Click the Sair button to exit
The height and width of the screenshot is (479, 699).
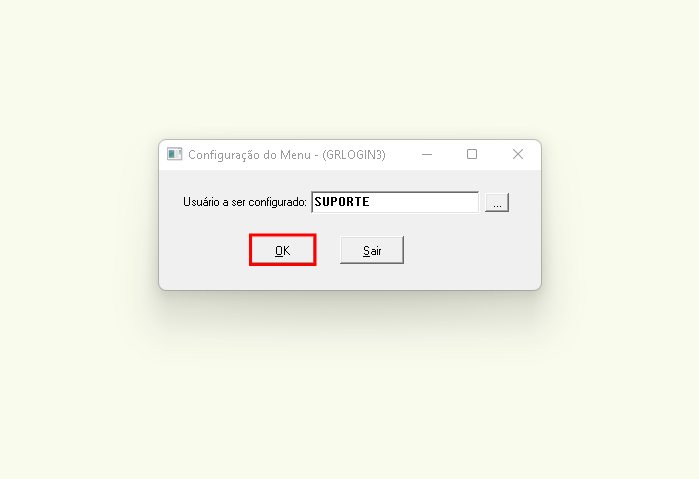coord(372,250)
